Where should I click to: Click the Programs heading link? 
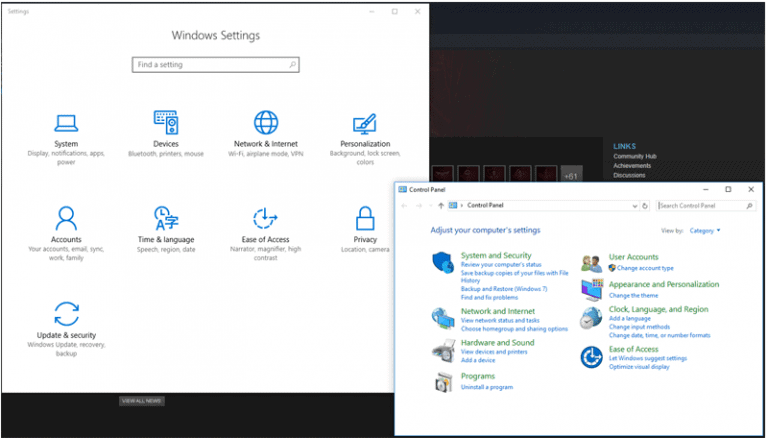478,376
